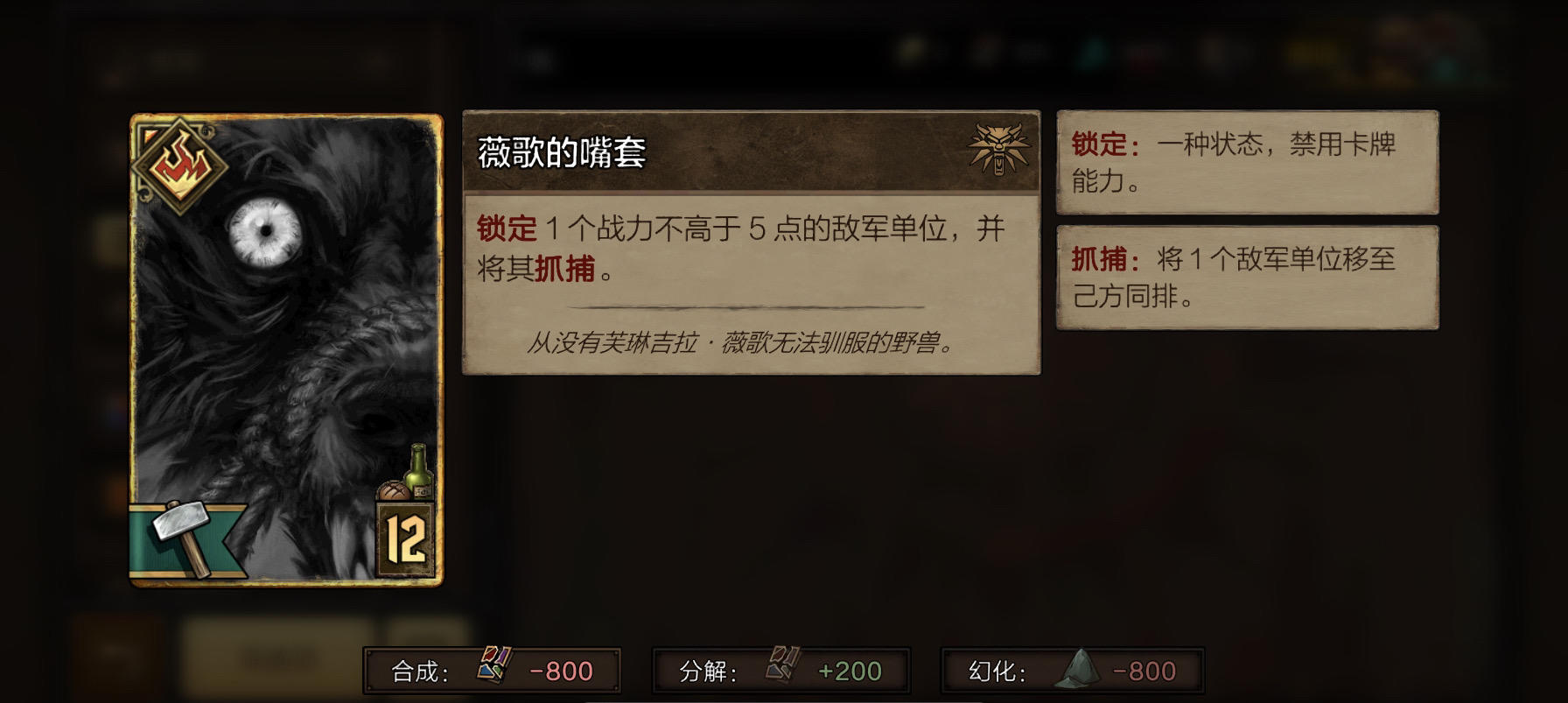The image size is (1568, 703).
Task: Click the italic flavor text about 芙琳吉拉
Action: pos(740,342)
